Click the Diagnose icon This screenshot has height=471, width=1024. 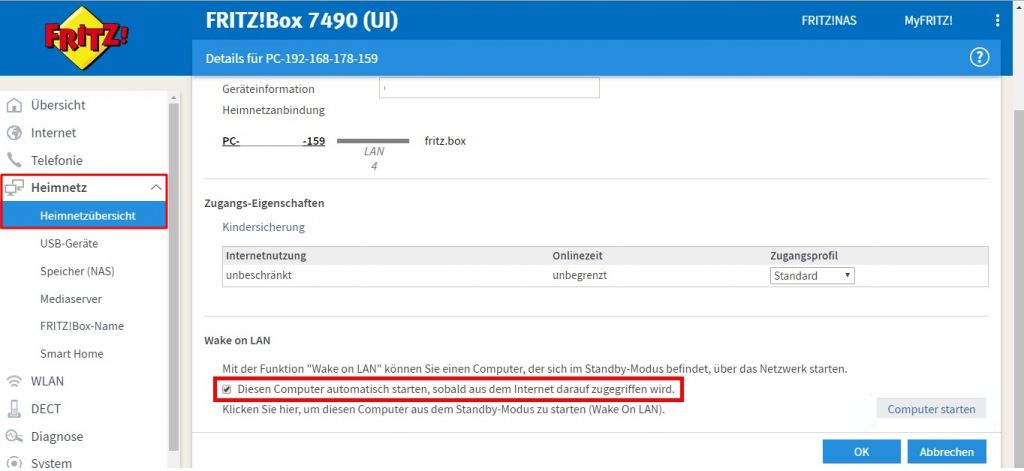pyautogui.click(x=14, y=436)
